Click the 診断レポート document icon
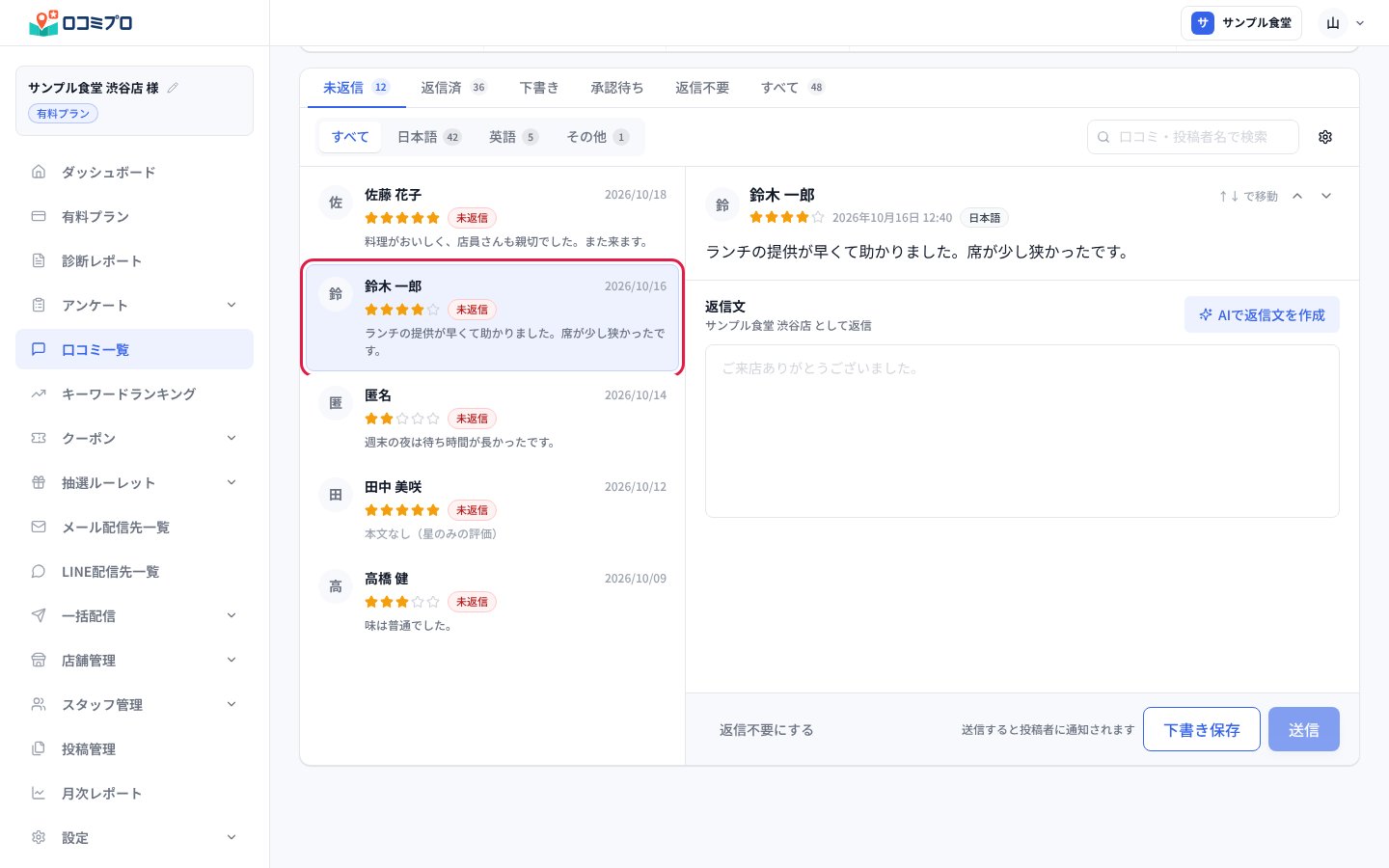This screenshot has width=1389, height=868. 39,260
